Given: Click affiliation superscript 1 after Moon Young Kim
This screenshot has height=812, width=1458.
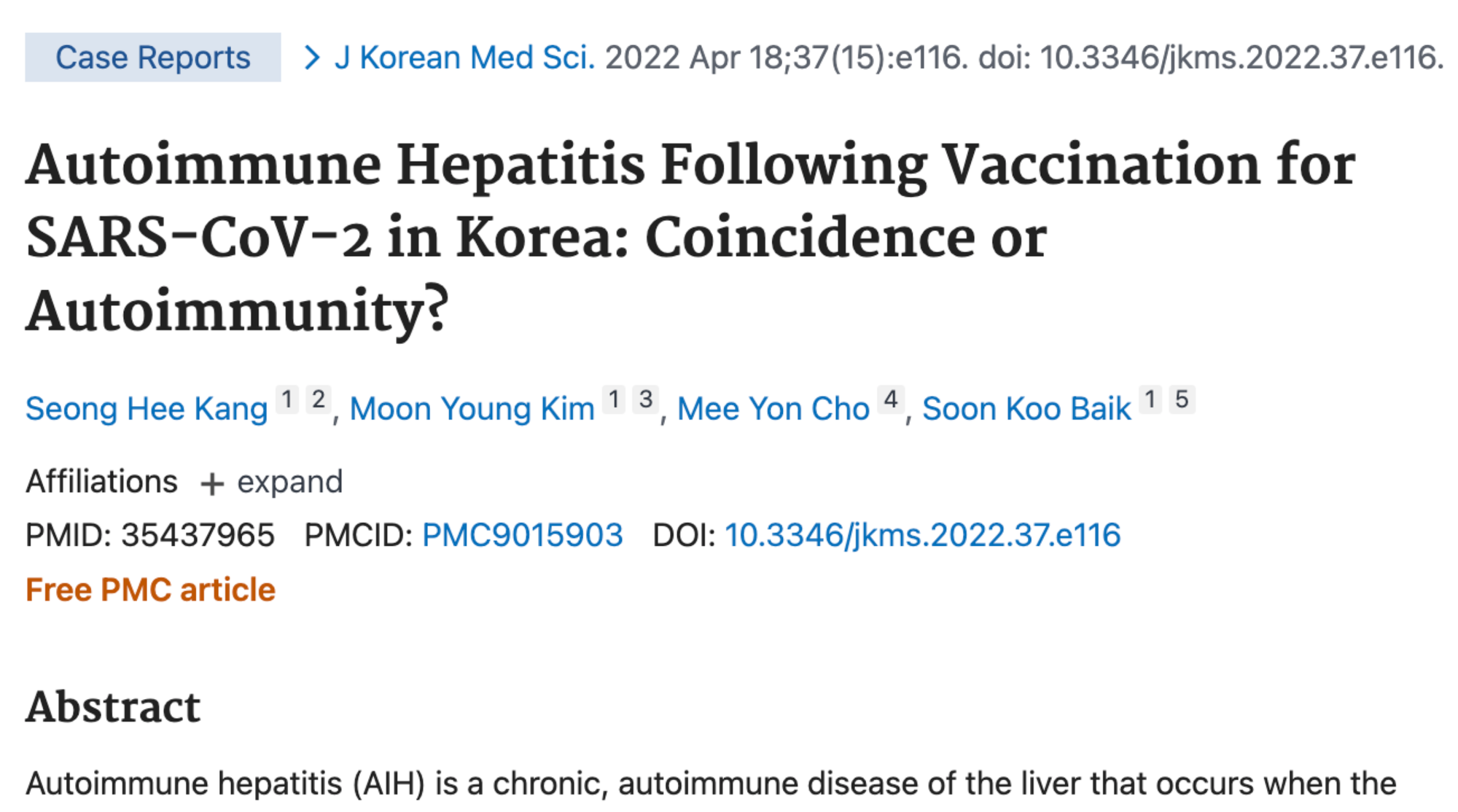Looking at the screenshot, I should click(x=615, y=399).
